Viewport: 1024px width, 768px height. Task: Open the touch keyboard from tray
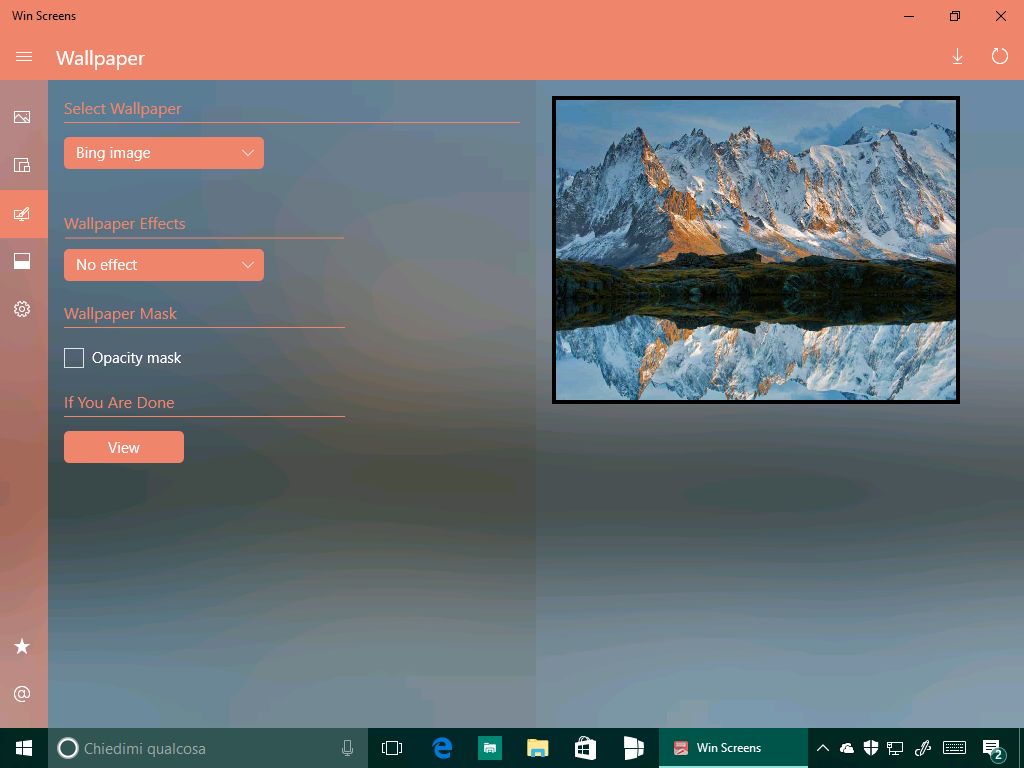pos(955,748)
